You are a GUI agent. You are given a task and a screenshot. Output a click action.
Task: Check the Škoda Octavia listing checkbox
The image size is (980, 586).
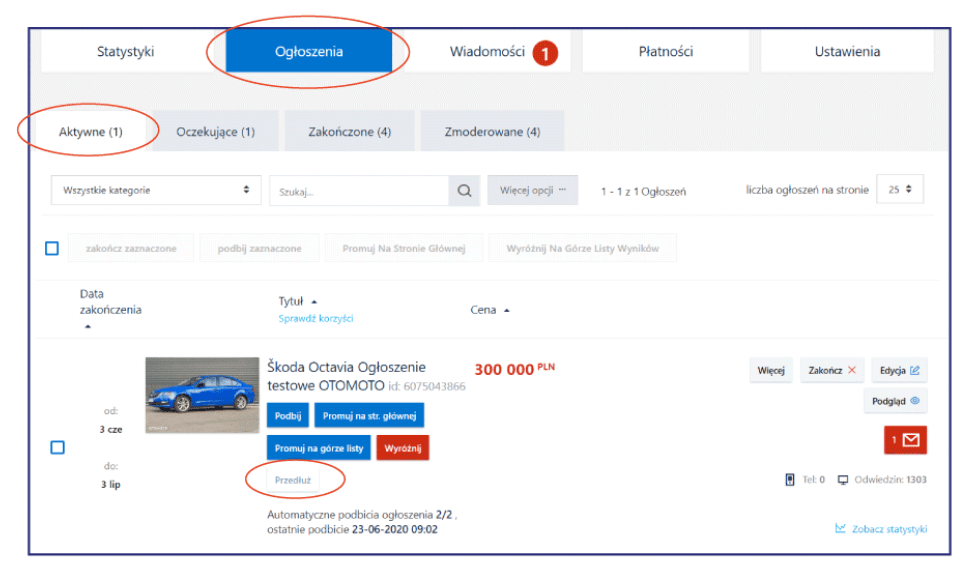pos(58,447)
